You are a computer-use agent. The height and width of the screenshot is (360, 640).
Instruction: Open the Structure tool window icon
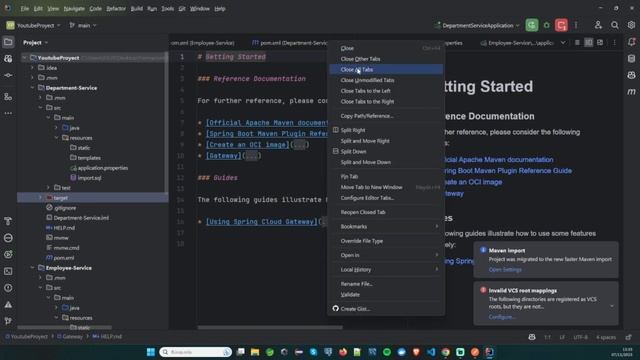coord(8,97)
